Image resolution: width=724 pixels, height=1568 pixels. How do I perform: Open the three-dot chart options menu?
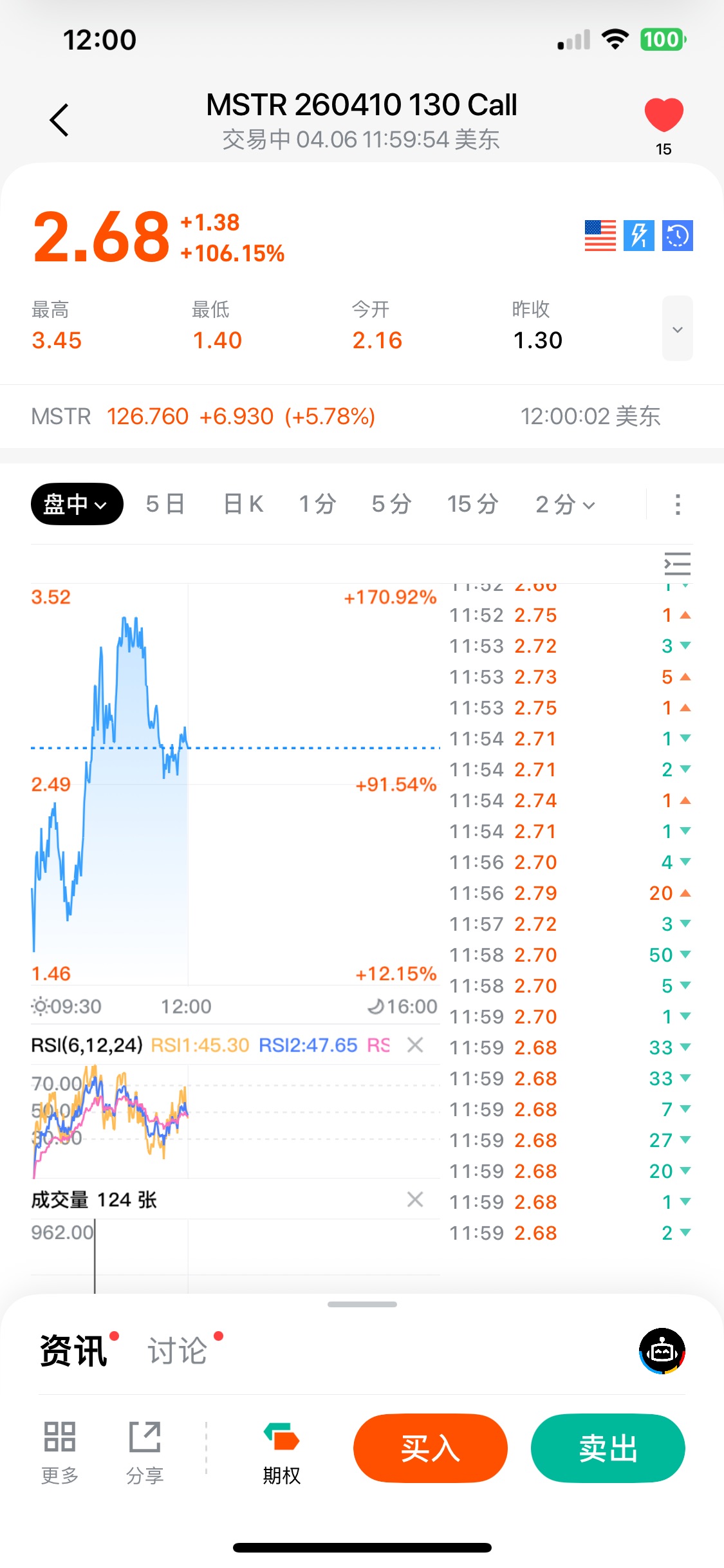click(677, 504)
